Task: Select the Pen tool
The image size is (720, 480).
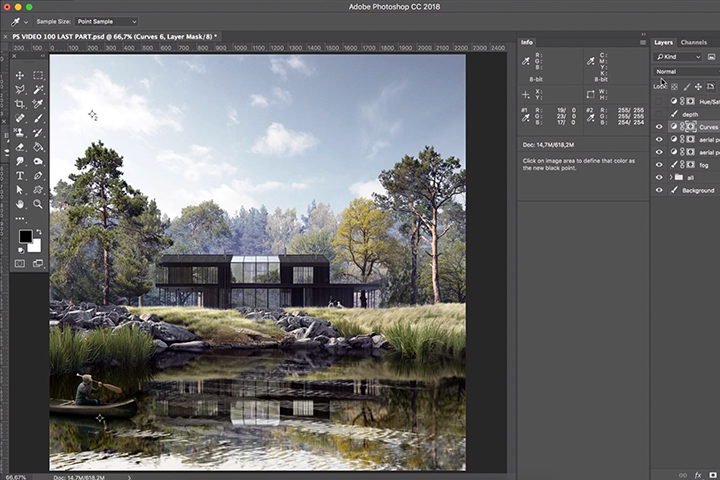Action: tap(38, 175)
